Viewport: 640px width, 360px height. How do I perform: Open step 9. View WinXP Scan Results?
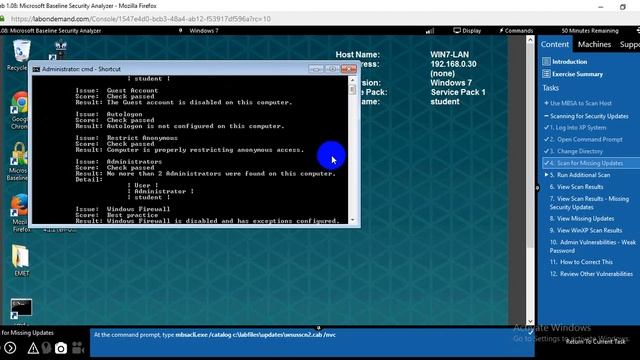(586, 230)
